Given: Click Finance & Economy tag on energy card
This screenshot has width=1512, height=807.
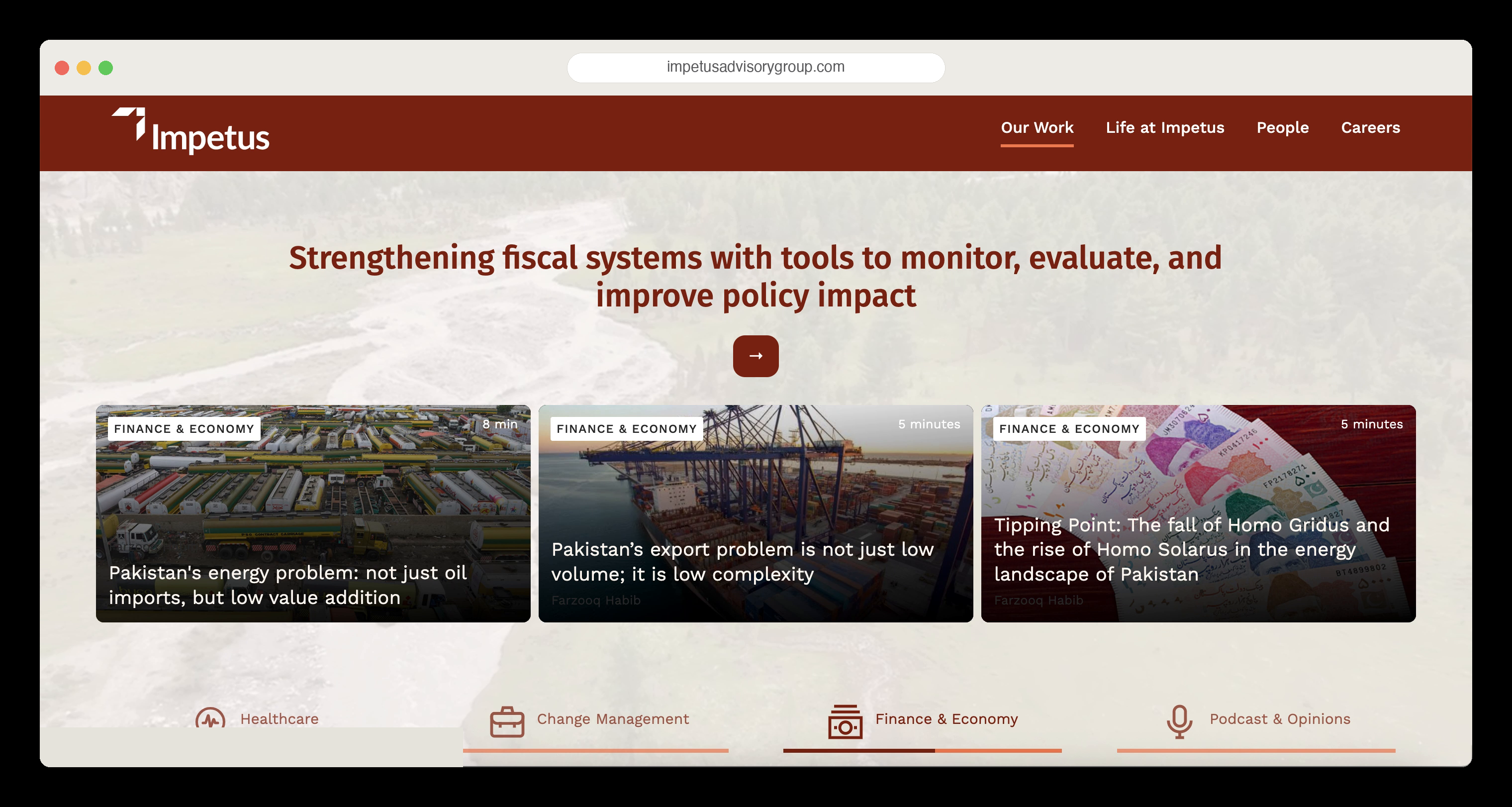Looking at the screenshot, I should tap(184, 429).
